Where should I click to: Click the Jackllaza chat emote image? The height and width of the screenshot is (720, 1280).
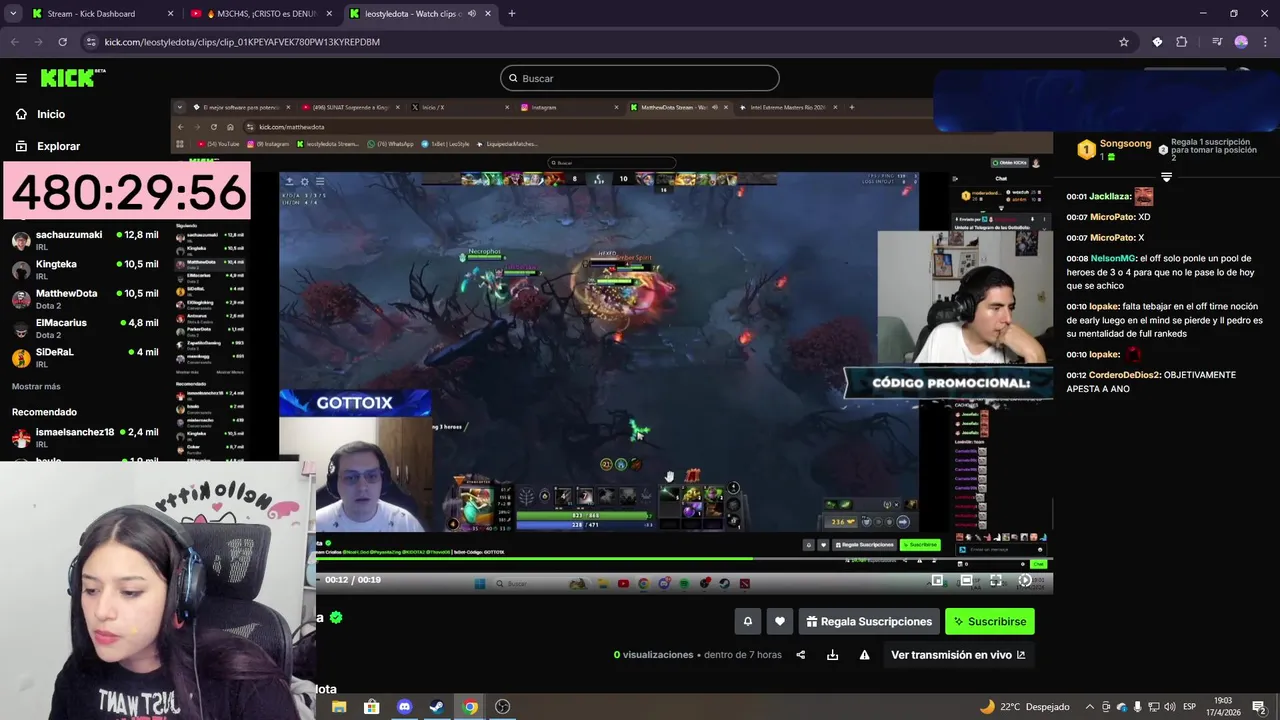(x=1144, y=197)
